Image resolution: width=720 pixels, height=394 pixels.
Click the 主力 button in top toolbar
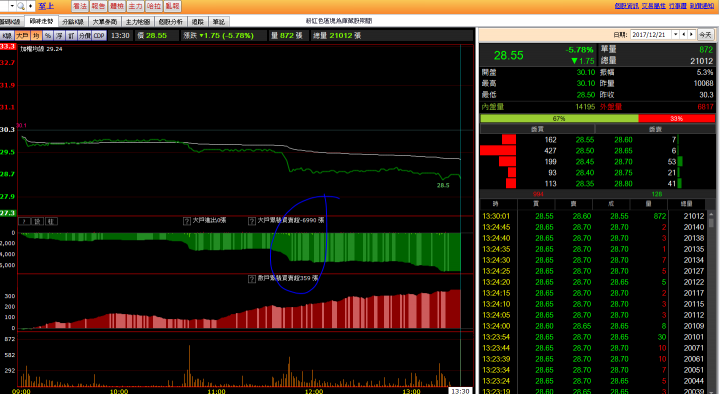coord(135,6)
